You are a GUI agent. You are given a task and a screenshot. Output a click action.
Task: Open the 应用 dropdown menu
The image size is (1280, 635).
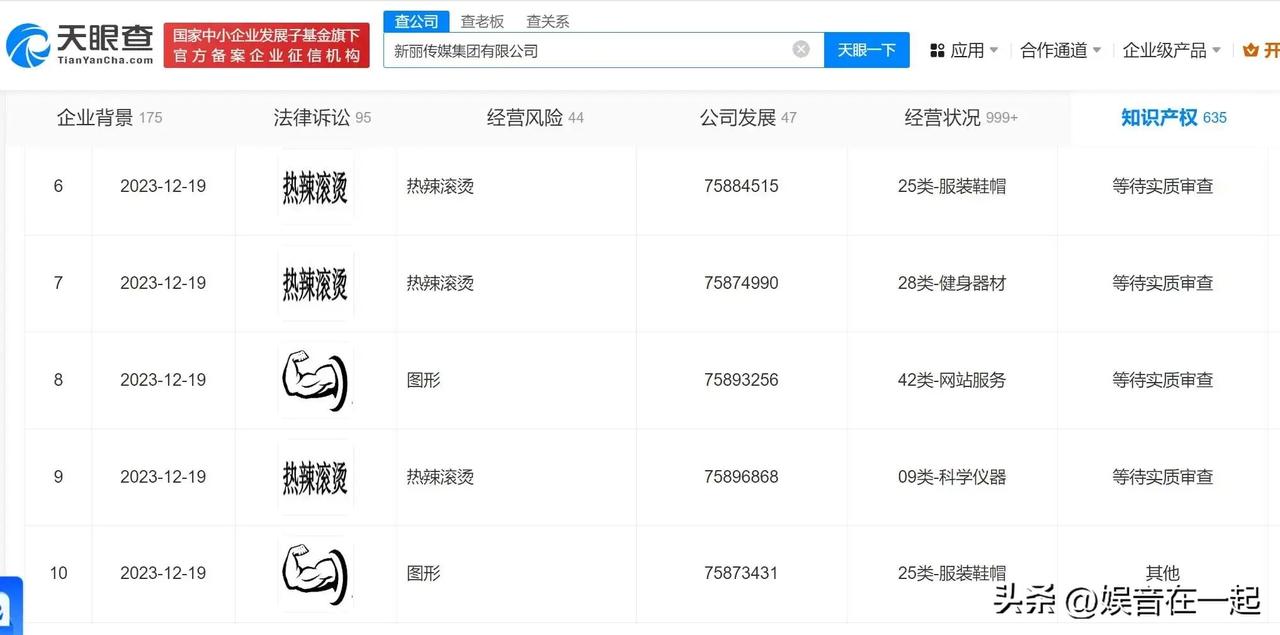[974, 50]
